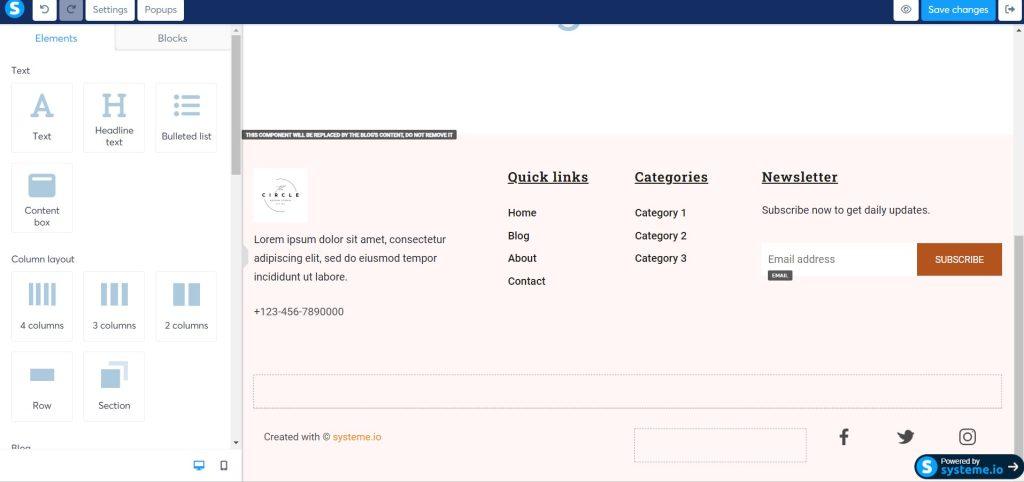Preview the page with the eye icon

(906, 10)
